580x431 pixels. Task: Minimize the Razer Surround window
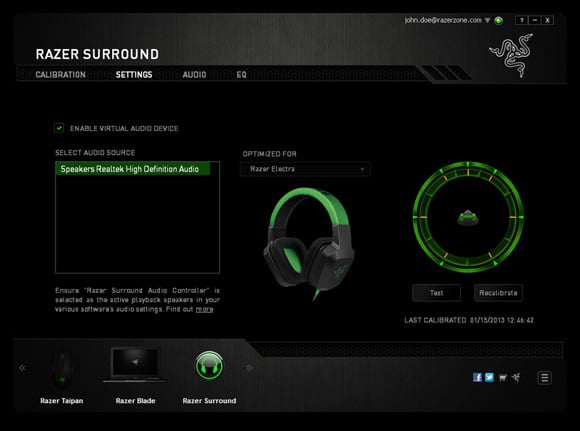click(535, 20)
